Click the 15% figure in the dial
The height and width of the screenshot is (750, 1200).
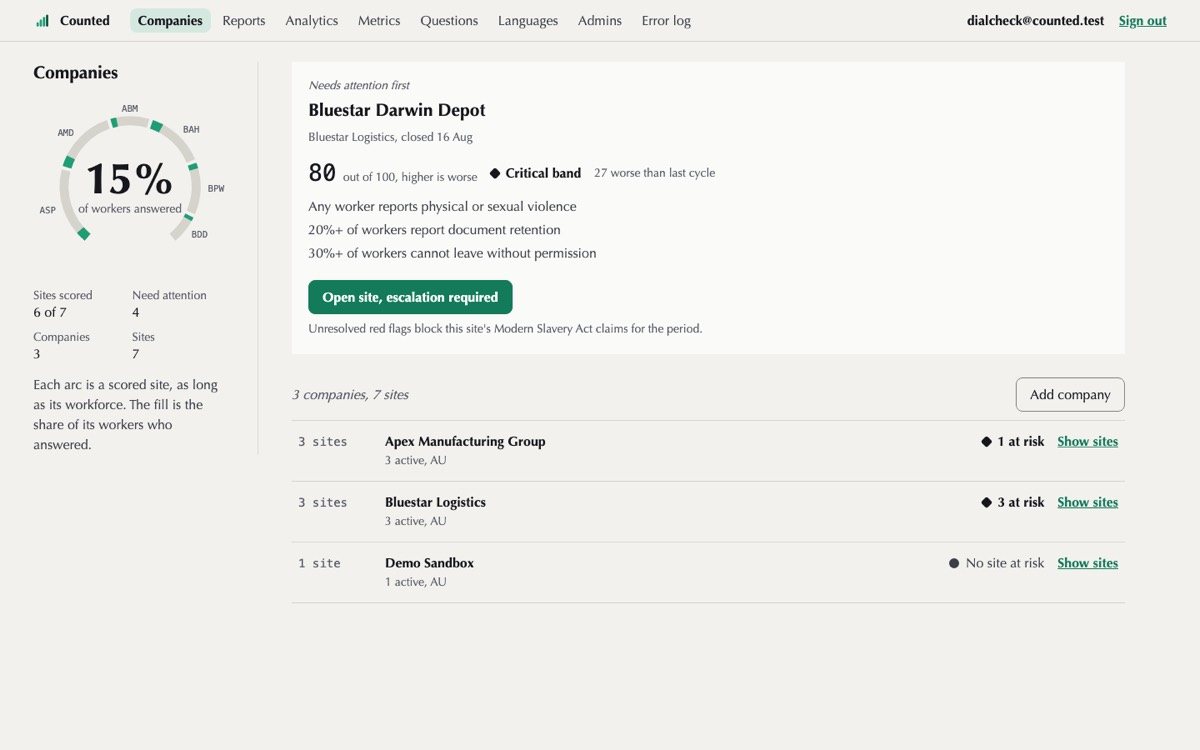coord(129,179)
